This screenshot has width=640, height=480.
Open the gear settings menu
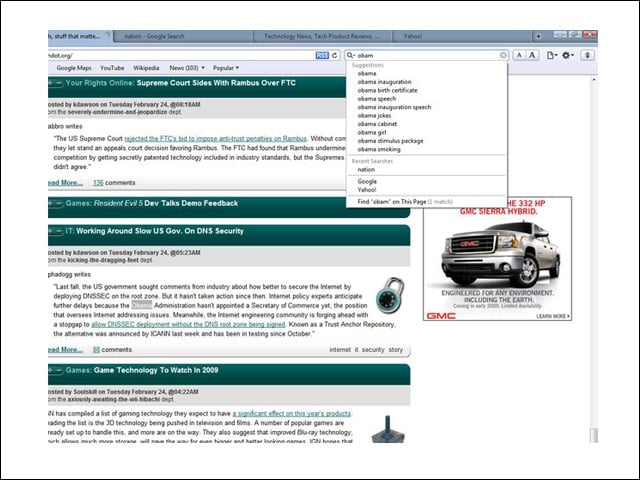click(568, 55)
